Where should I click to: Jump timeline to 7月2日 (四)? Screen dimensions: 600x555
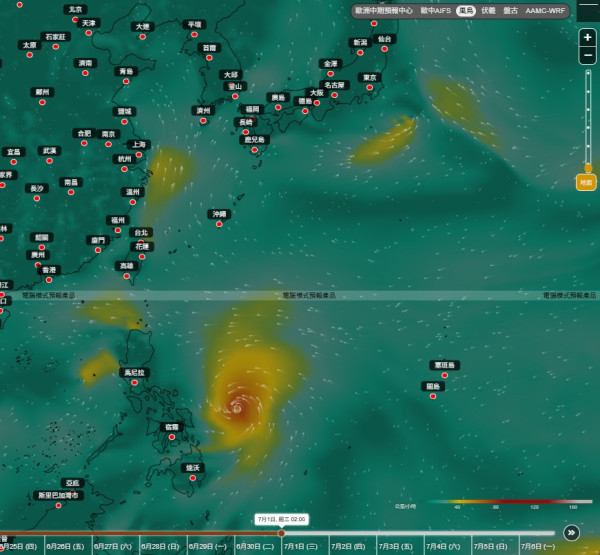pyautogui.click(x=348, y=546)
